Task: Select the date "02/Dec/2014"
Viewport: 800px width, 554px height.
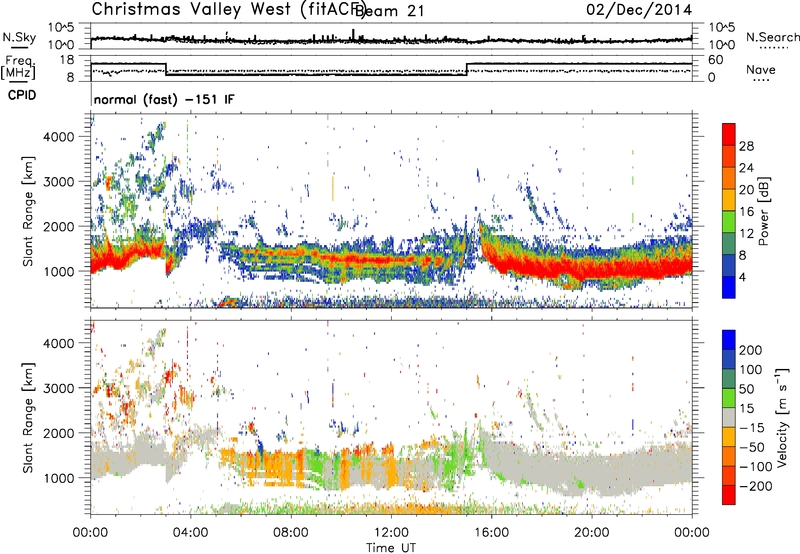Action: [639, 10]
